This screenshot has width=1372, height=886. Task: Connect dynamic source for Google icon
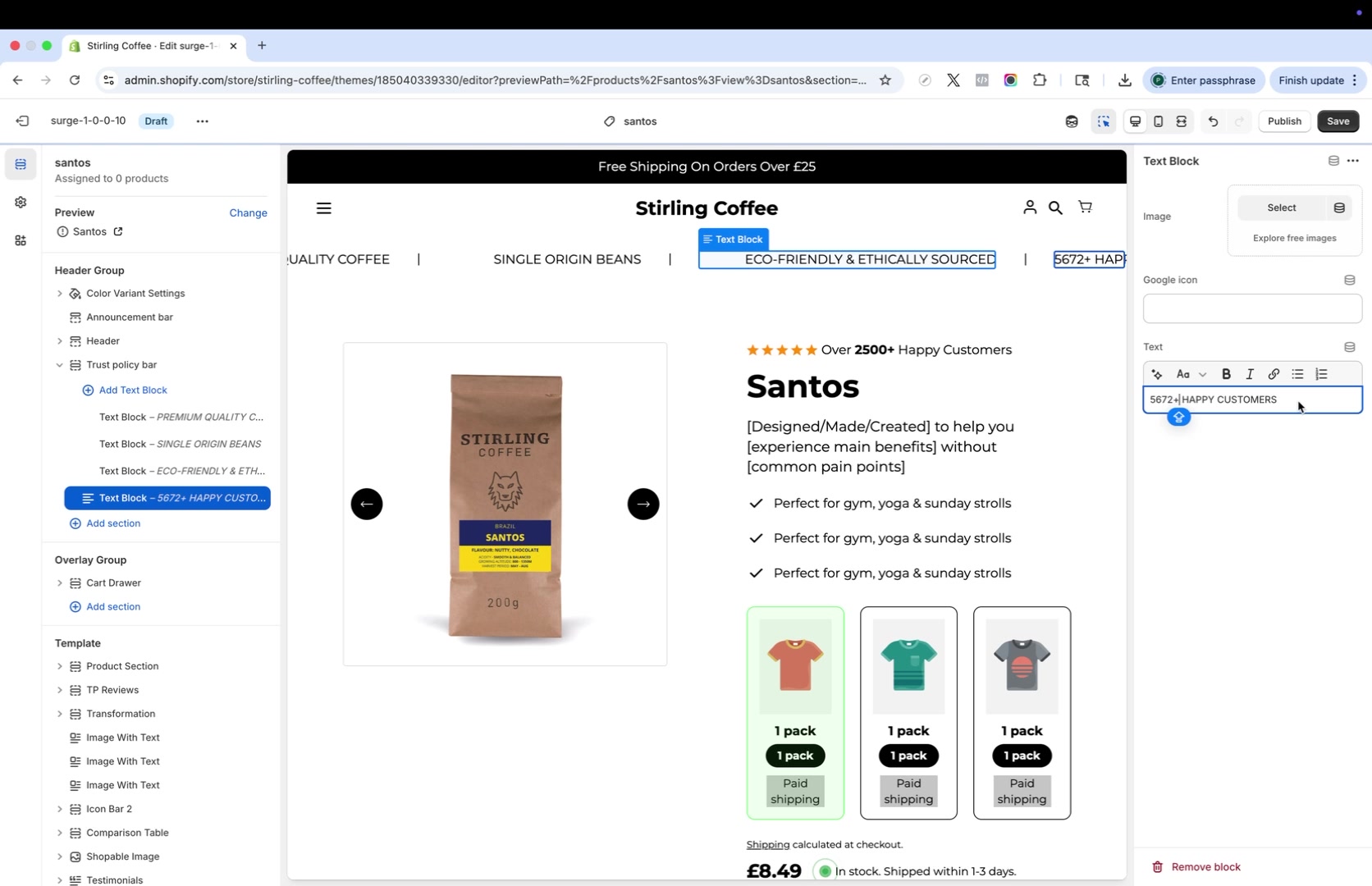pos(1350,280)
